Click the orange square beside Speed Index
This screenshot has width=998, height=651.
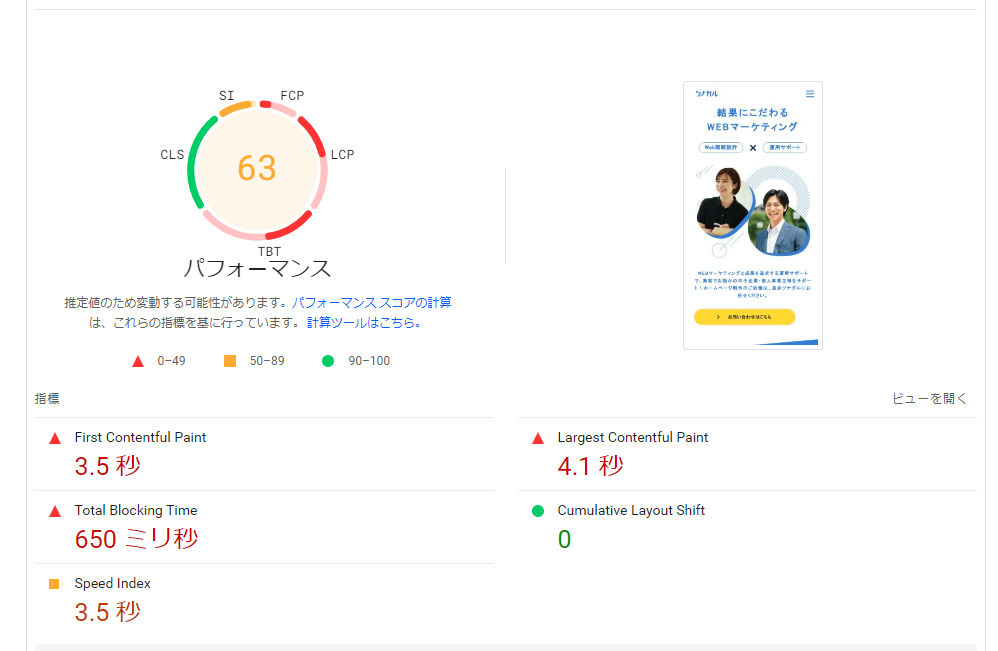pyautogui.click(x=55, y=584)
